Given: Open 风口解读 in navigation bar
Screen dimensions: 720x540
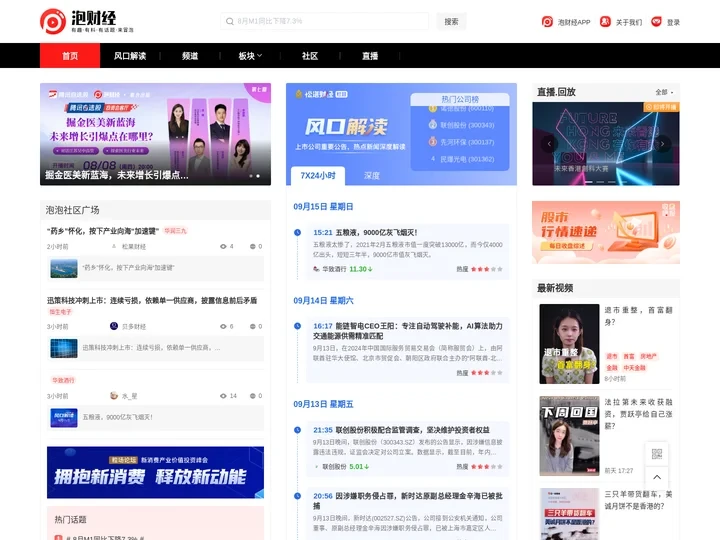Looking at the screenshot, I should pyautogui.click(x=130, y=56).
